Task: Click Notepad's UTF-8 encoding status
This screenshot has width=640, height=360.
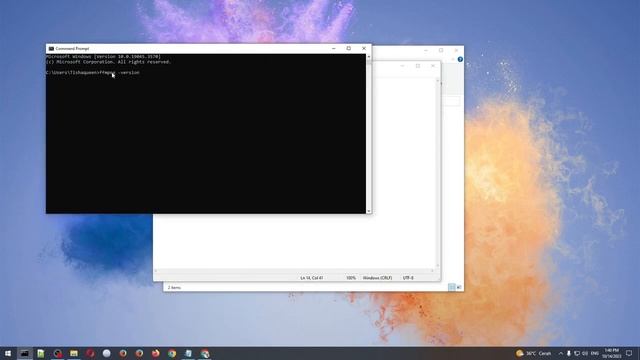Action: tap(408, 278)
